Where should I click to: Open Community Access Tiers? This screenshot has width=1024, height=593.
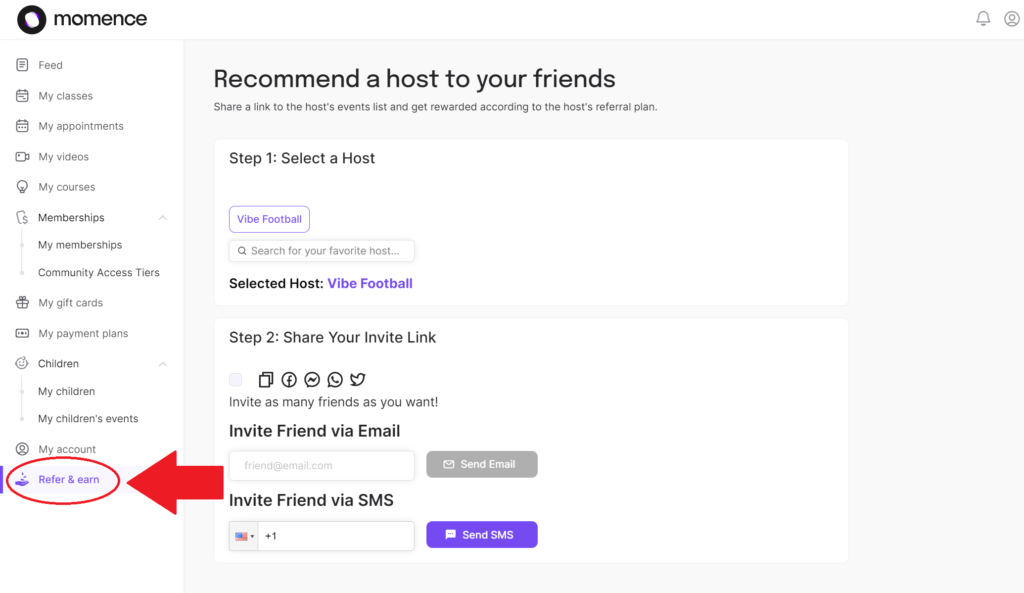(98, 272)
